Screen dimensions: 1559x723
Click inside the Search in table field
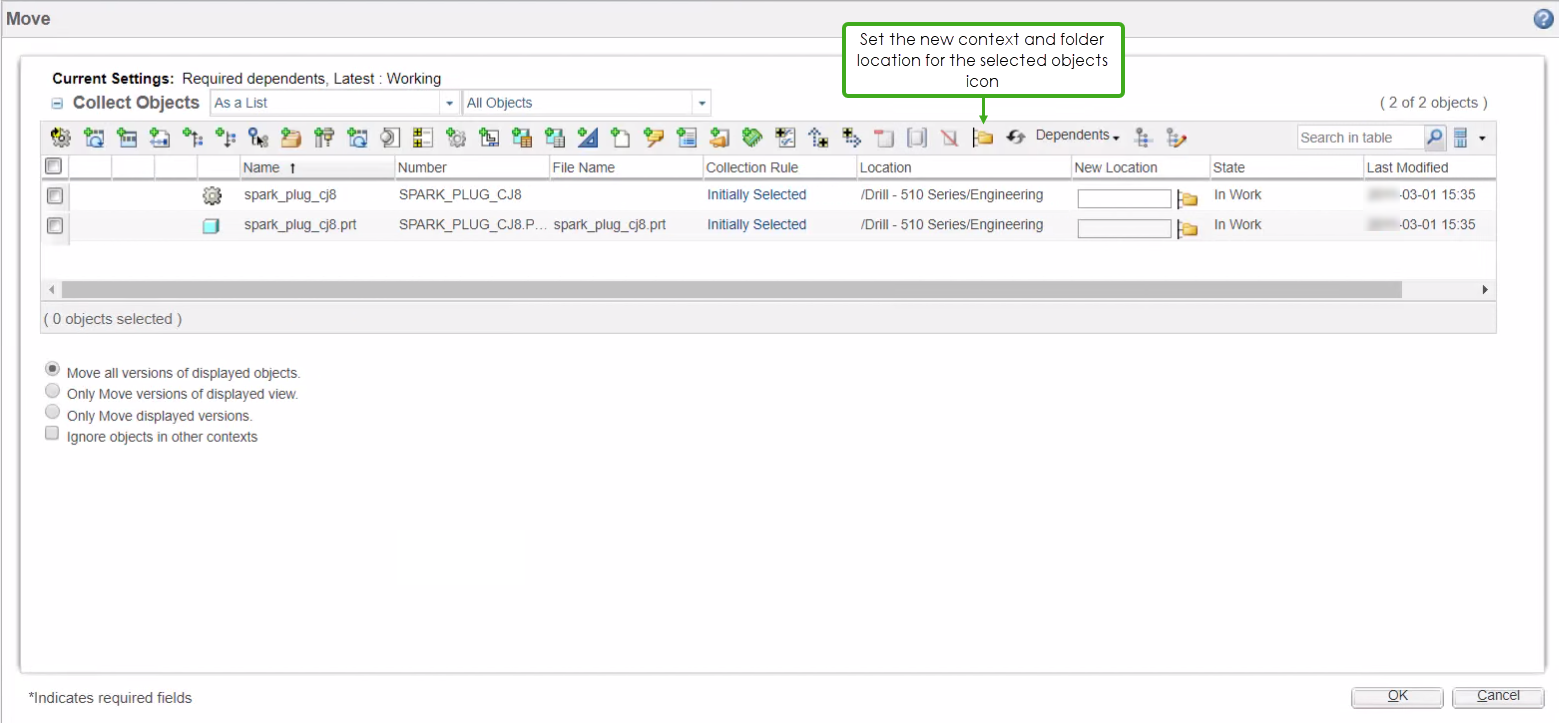(1360, 137)
